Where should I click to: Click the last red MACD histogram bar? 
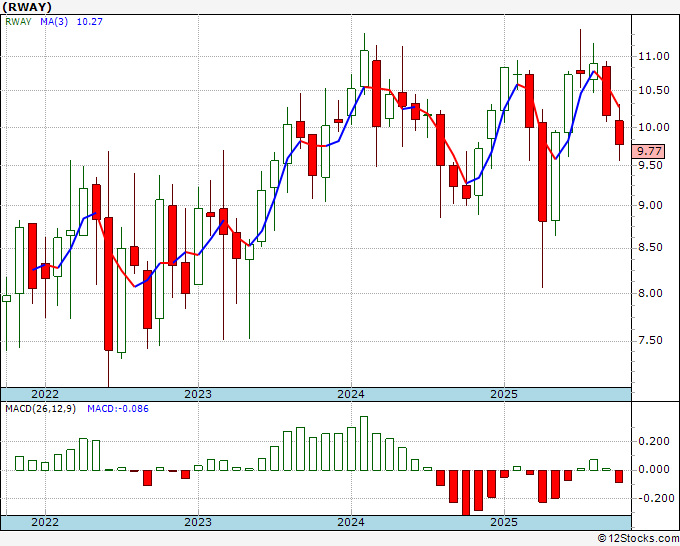tap(619, 476)
